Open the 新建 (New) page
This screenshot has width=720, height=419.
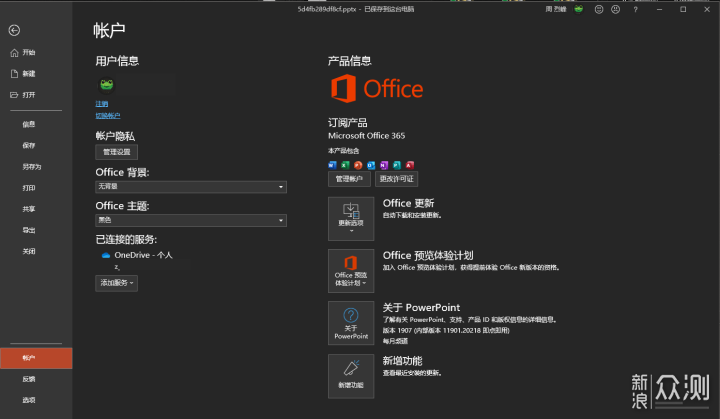point(23,74)
